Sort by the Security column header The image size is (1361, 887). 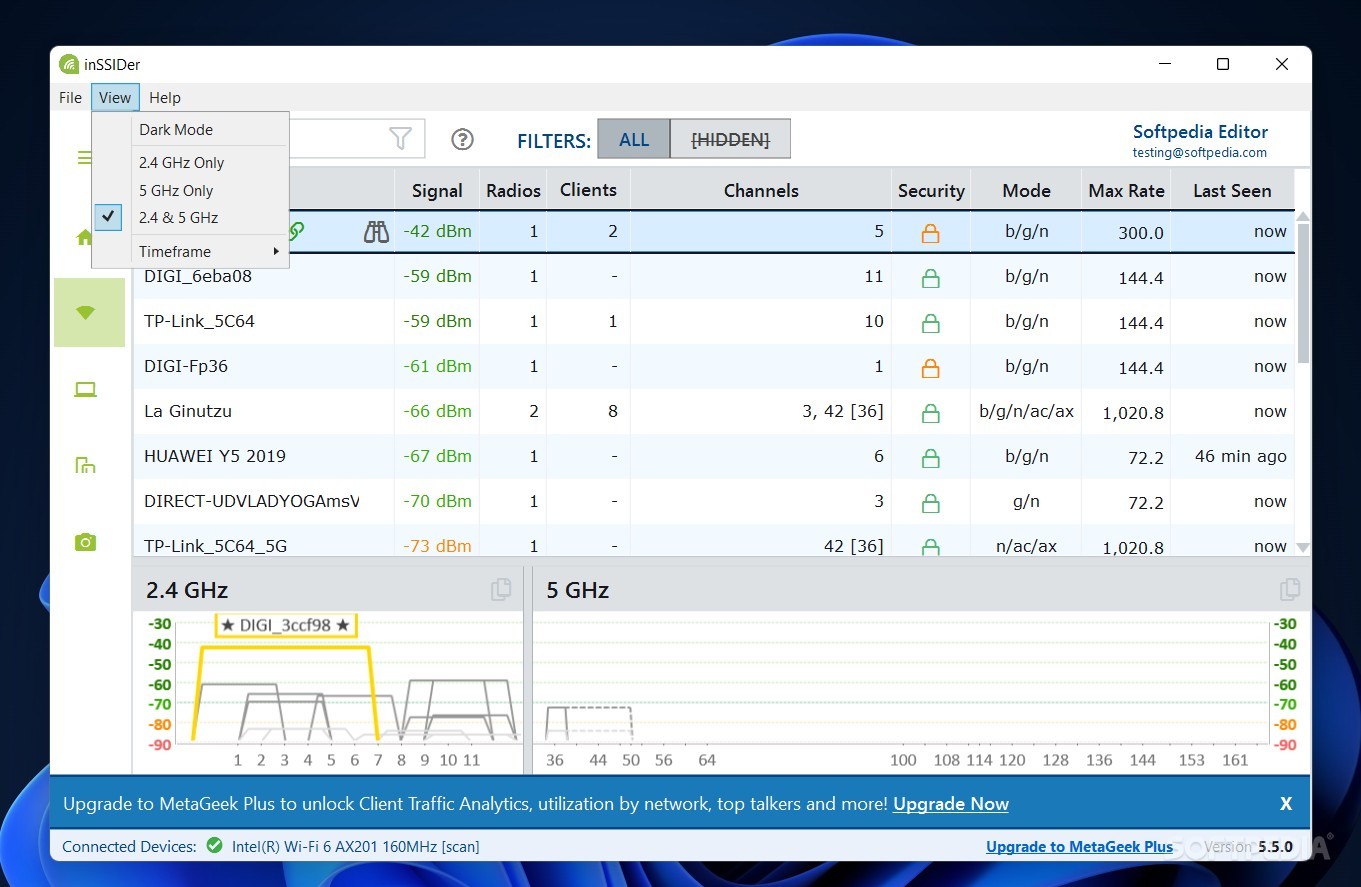[x=931, y=190]
